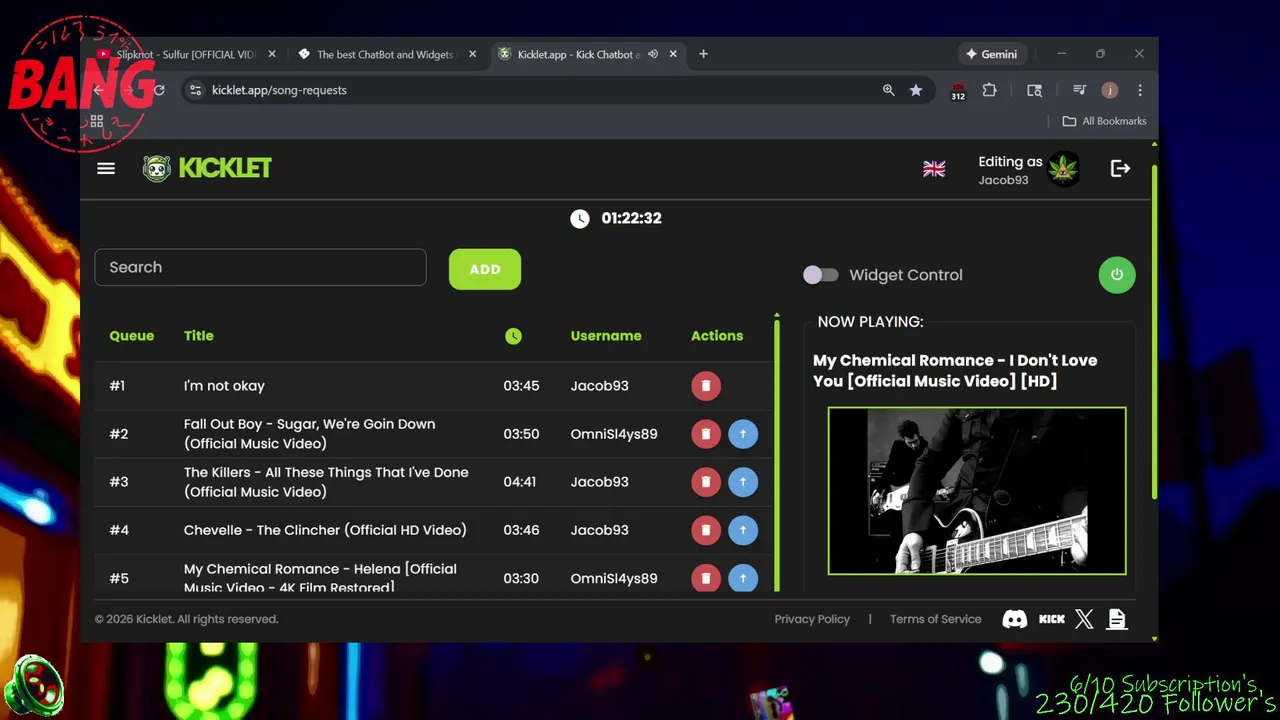The image size is (1280, 720).
Task: Close the Slipknot - Sulfur tab
Action: (x=272, y=54)
